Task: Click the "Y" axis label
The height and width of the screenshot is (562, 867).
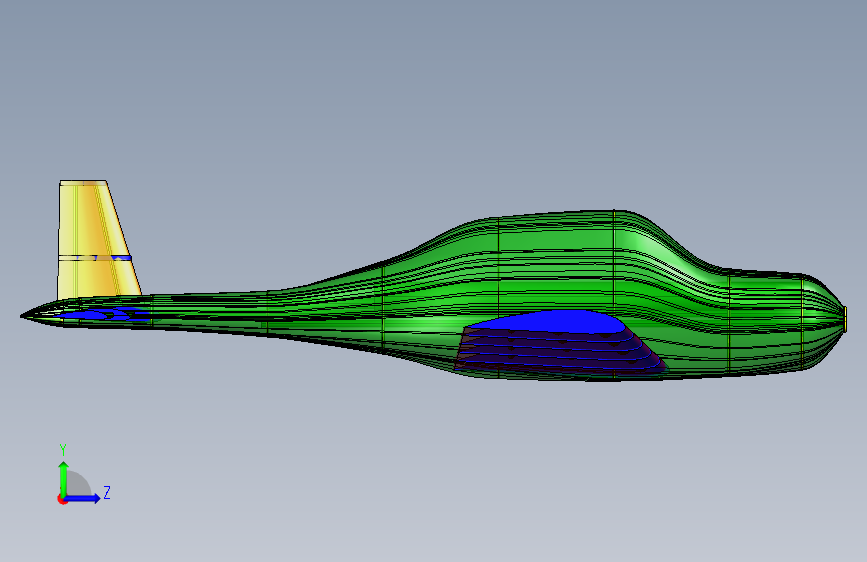Action: coord(63,450)
